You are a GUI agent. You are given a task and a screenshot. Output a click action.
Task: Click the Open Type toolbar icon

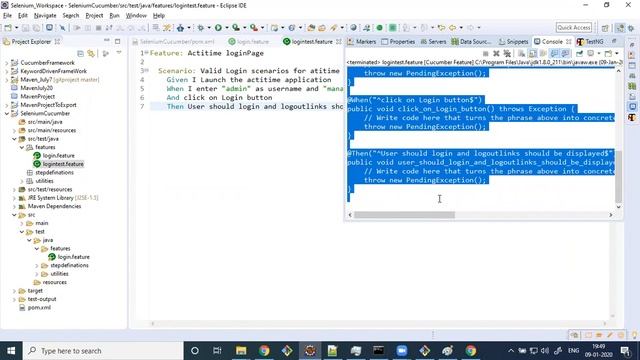(311, 28)
